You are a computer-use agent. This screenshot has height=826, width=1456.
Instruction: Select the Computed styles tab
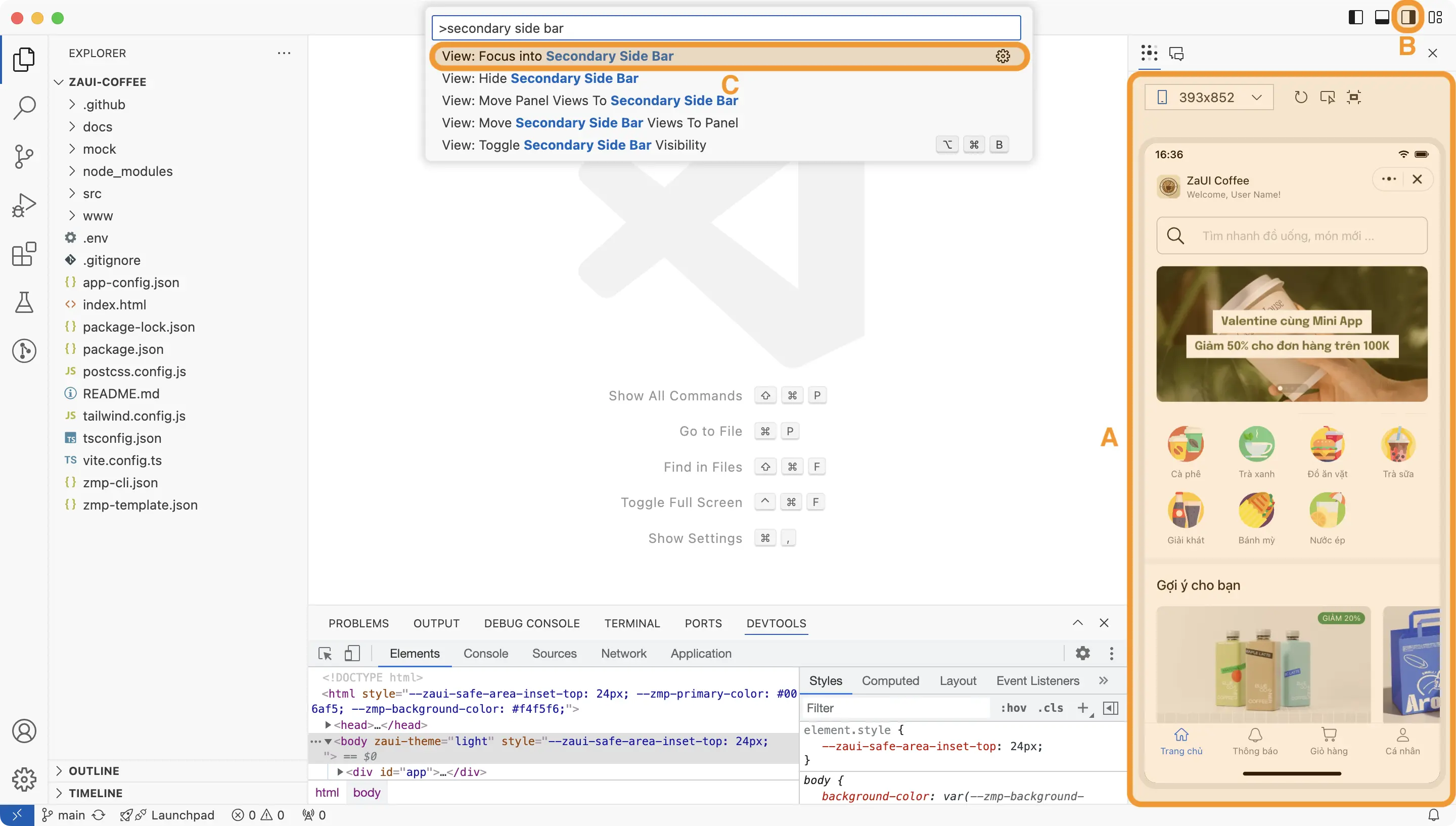pos(890,681)
